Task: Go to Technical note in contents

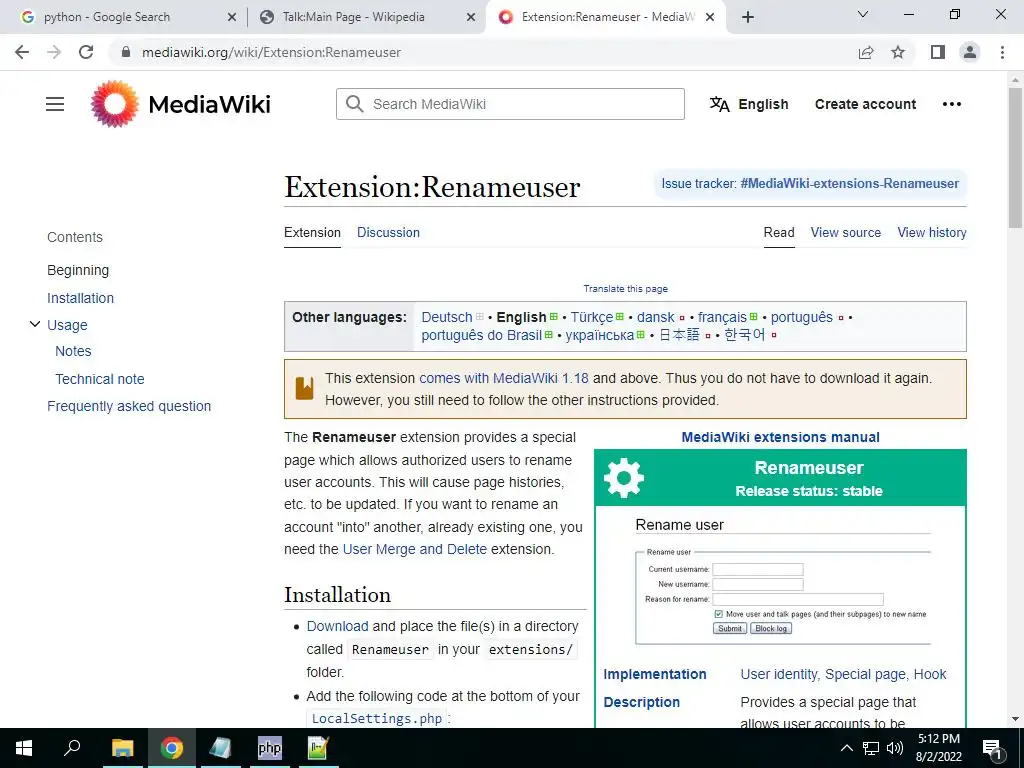Action: (x=99, y=379)
